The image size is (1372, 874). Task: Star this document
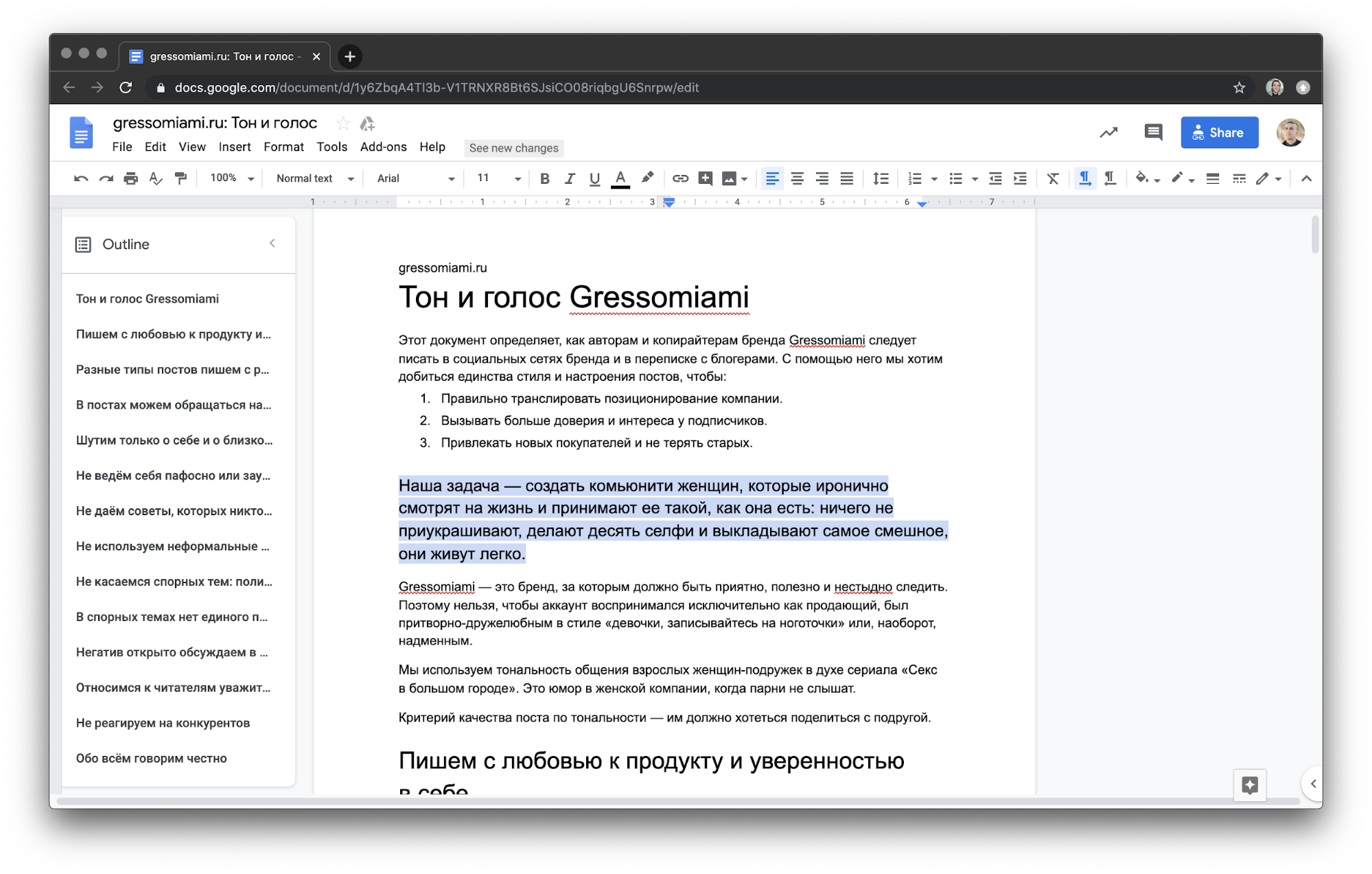click(x=343, y=123)
